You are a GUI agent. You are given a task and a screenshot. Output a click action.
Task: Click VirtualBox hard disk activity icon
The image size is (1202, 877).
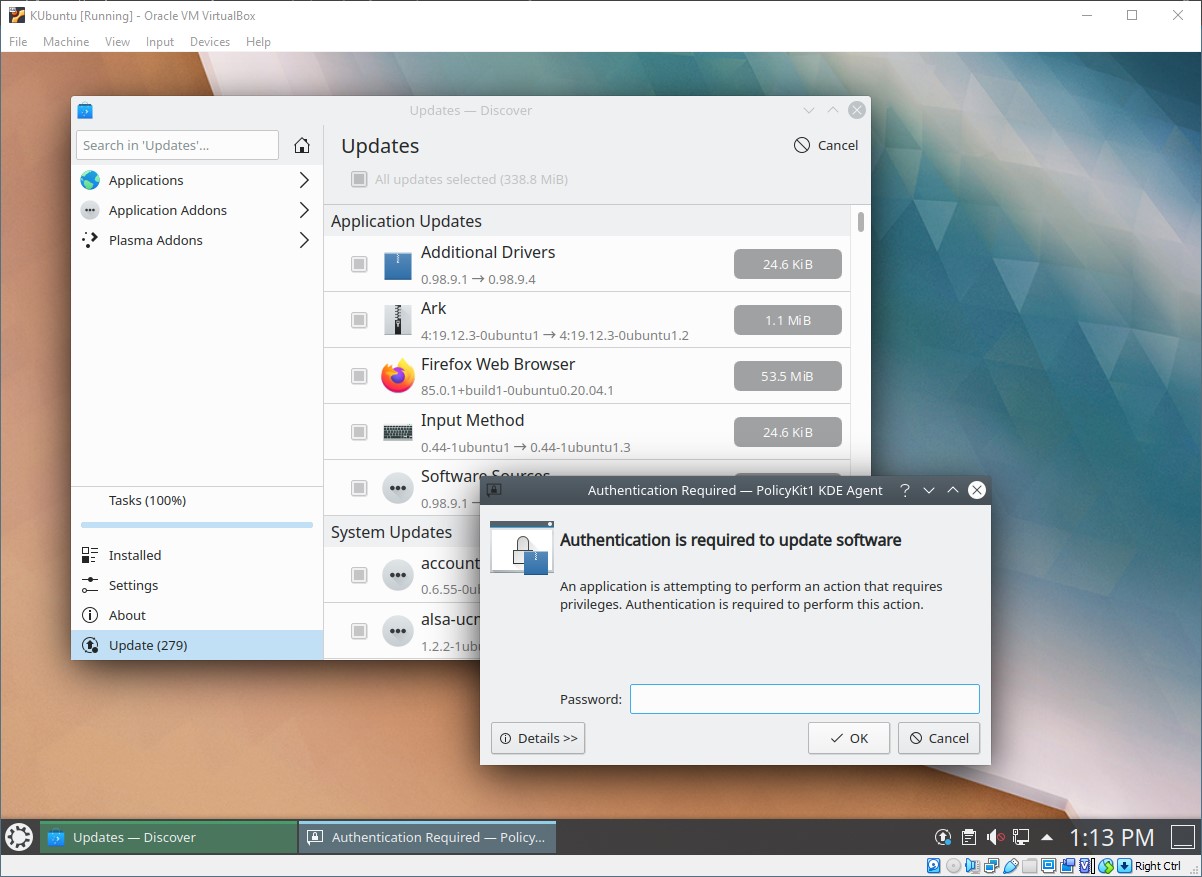point(934,866)
